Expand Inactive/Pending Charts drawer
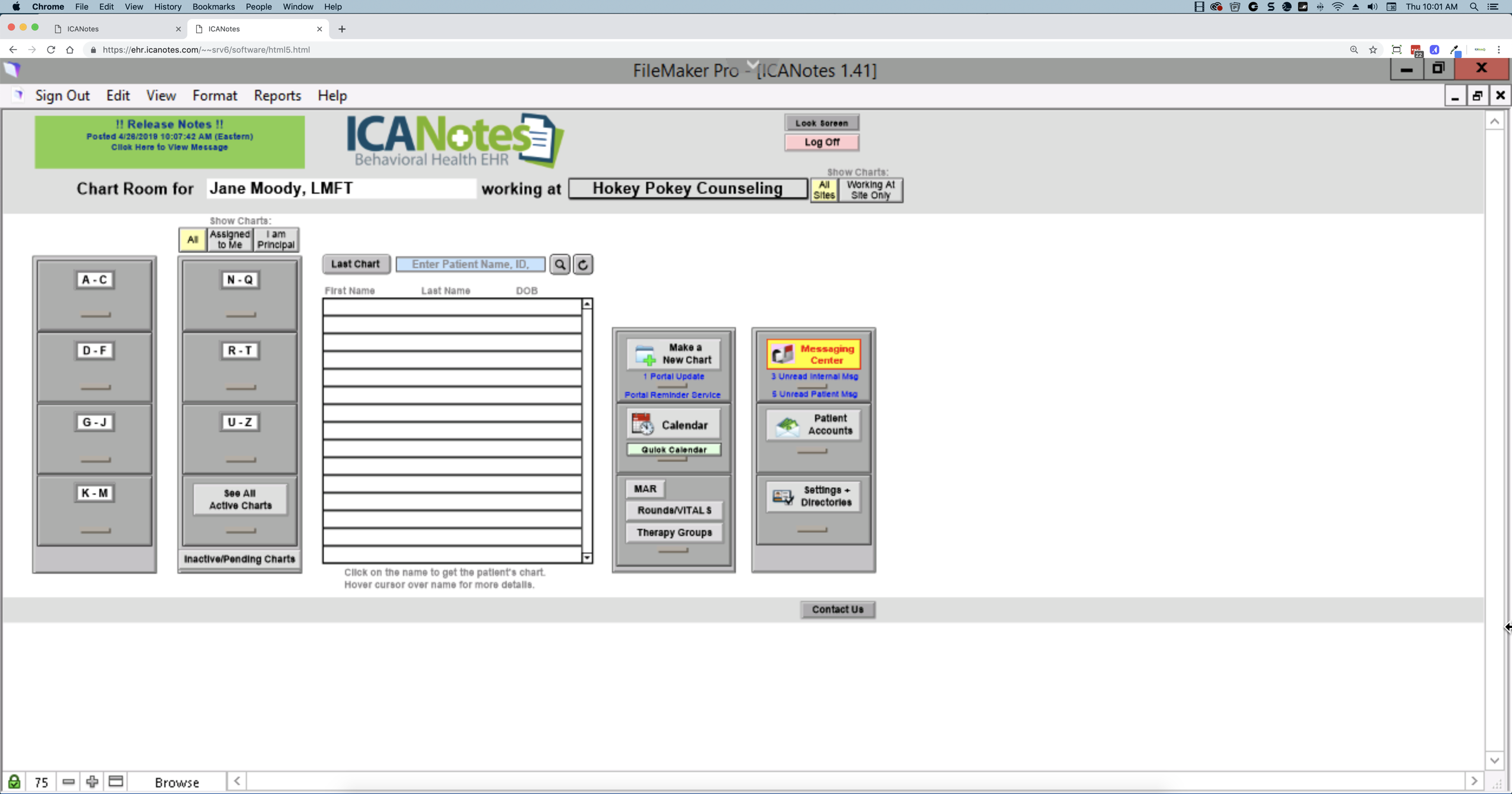Screen dimensions: 1512x794 [239, 558]
